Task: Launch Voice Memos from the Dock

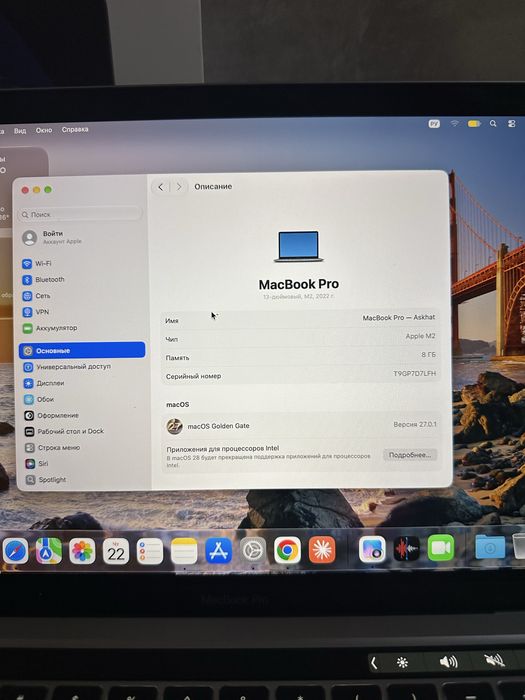Action: tap(406, 549)
